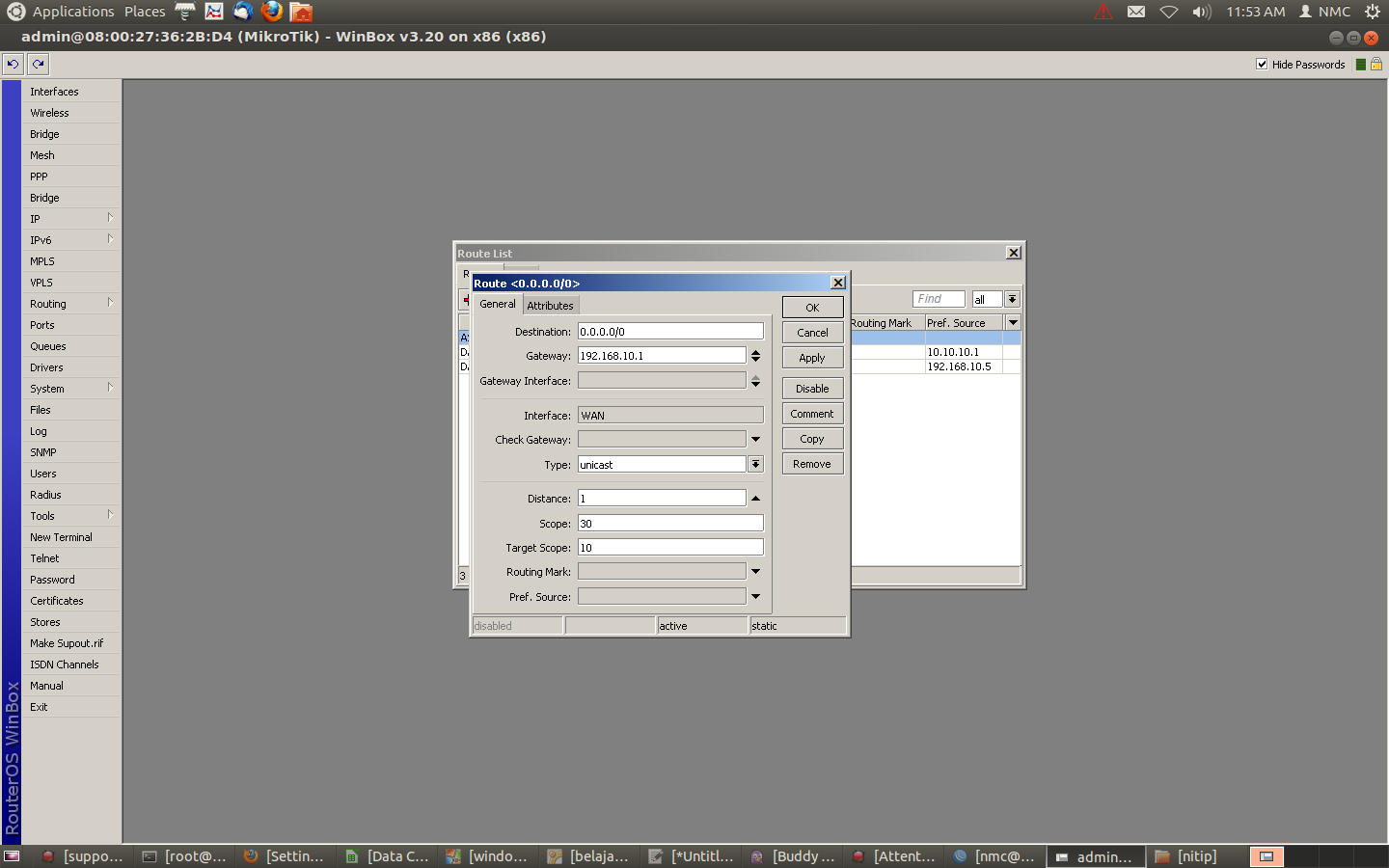Viewport: 1389px width, 868px height.
Task: Expand the Pref. Source option arrow
Action: click(755, 597)
